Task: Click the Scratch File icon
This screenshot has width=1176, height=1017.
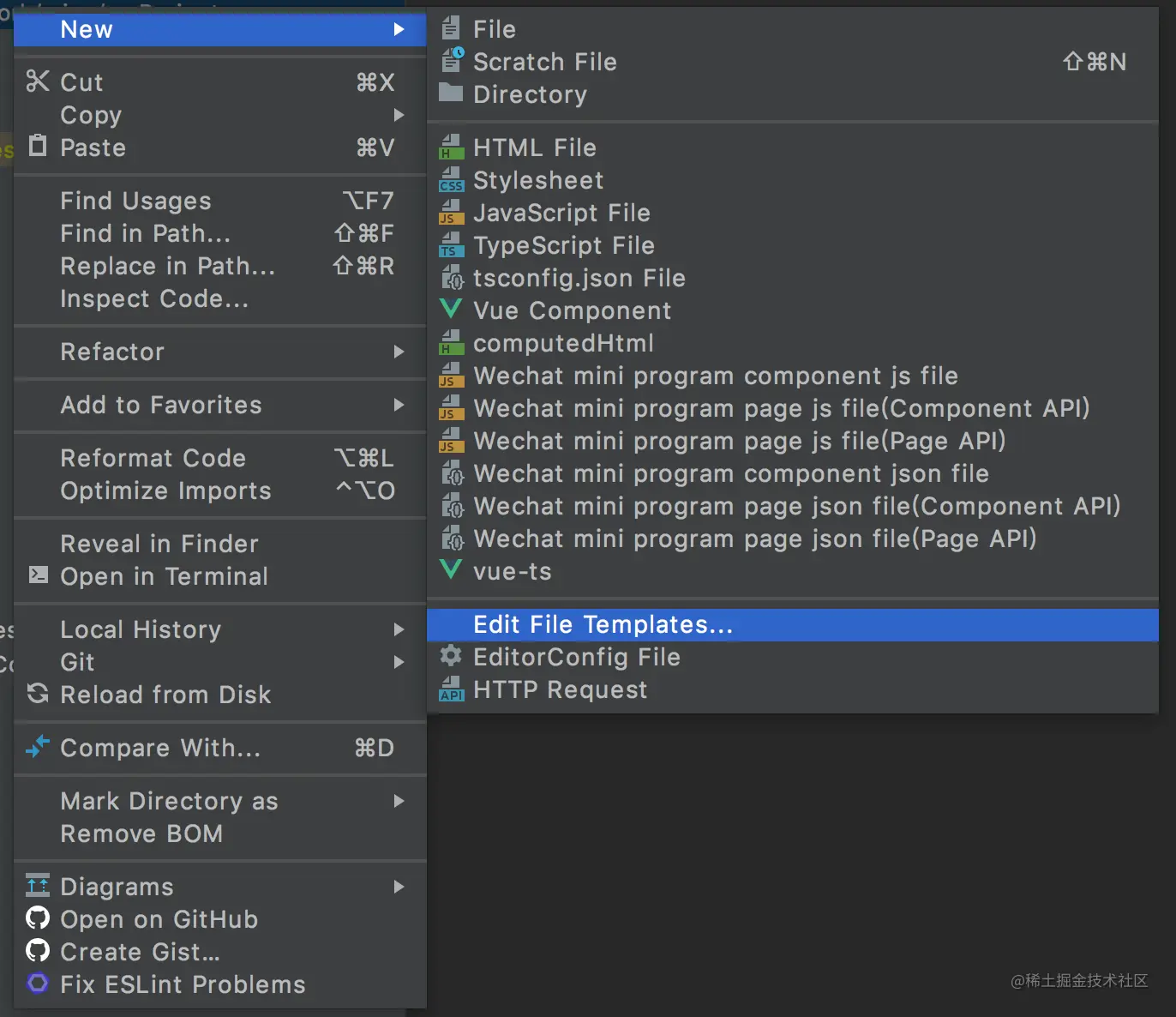Action: coord(452,61)
